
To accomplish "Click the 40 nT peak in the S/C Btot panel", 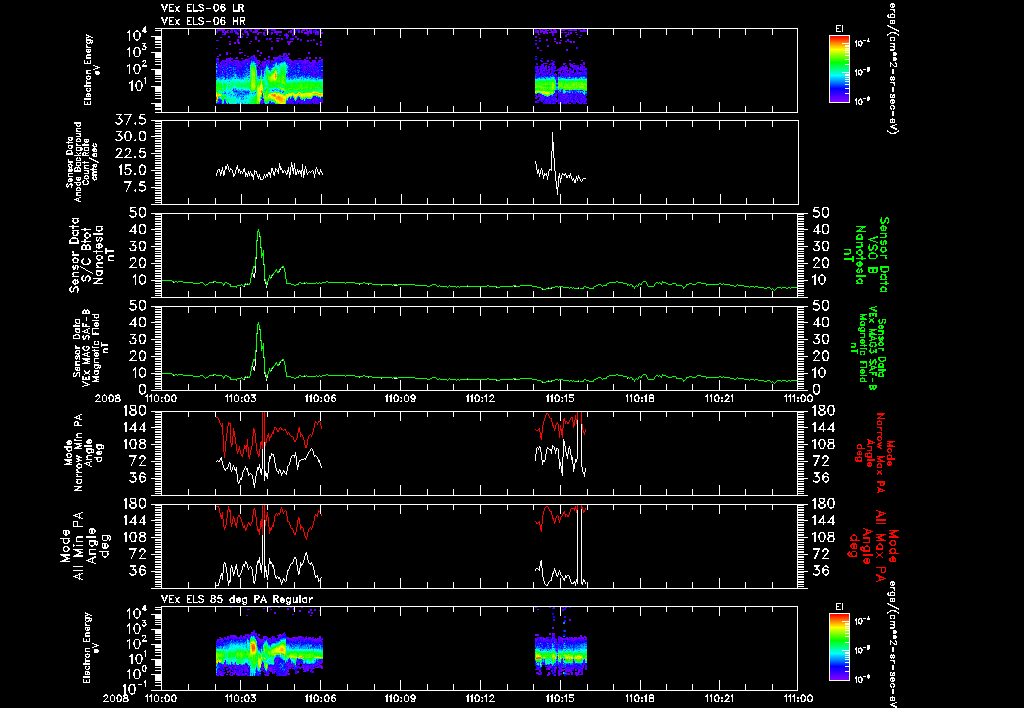I will [259, 231].
